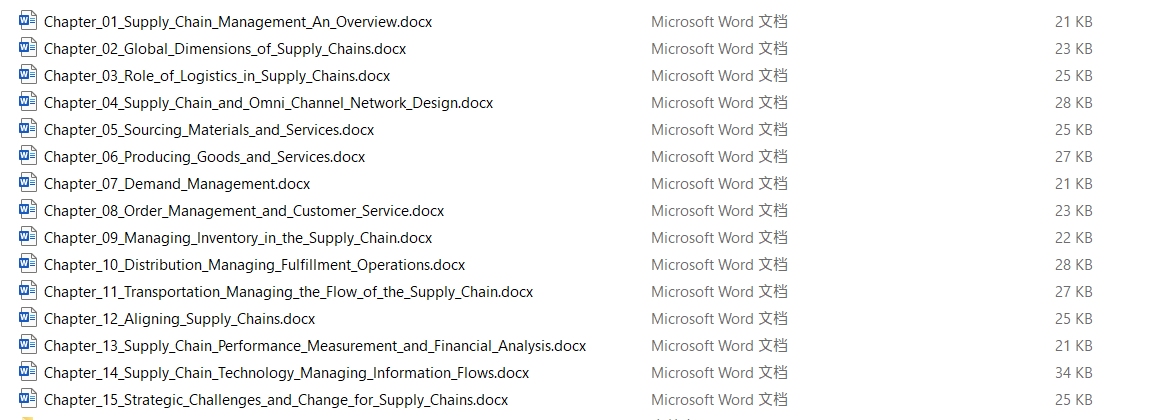Select Chapter_02_Global_Dimensions_of_Supply_Chains.docx filename

[225, 49]
